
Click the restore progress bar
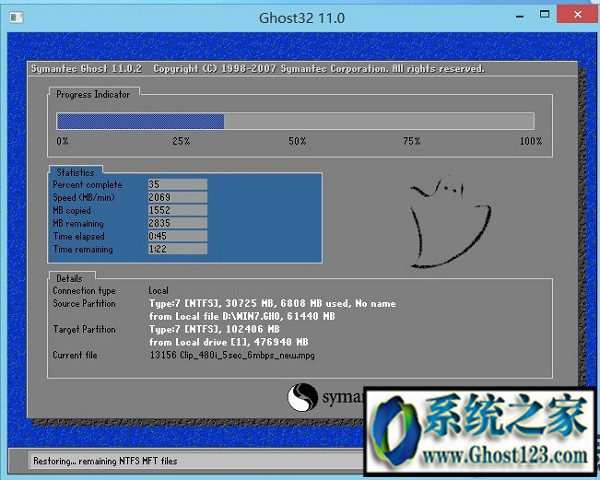(x=295, y=121)
